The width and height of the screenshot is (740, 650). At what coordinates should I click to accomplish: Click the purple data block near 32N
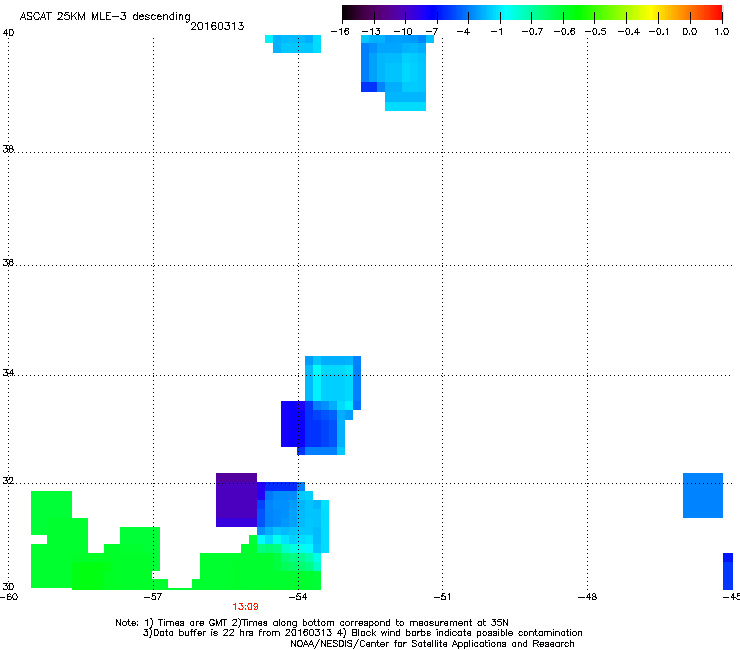(x=236, y=499)
